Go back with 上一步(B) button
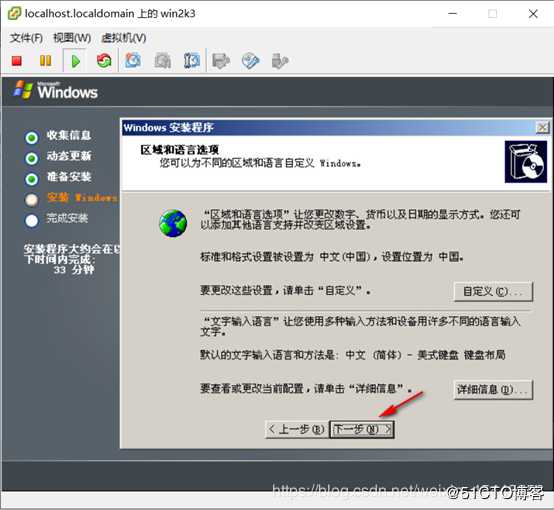The width and height of the screenshot is (554, 510). [297, 429]
